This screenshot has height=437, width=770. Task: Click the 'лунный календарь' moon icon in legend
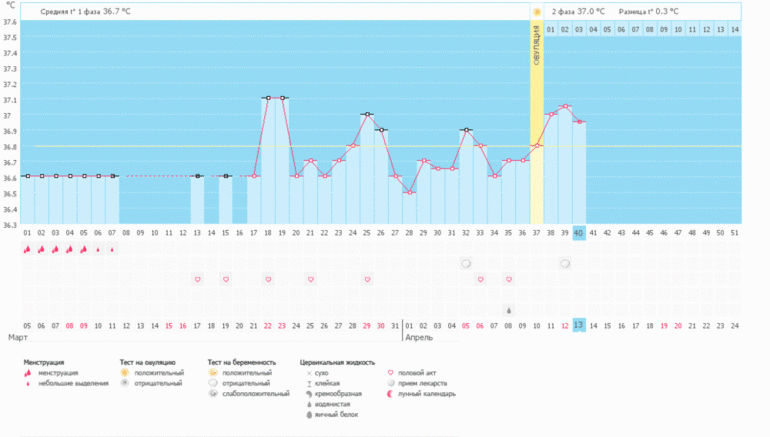pyautogui.click(x=390, y=393)
